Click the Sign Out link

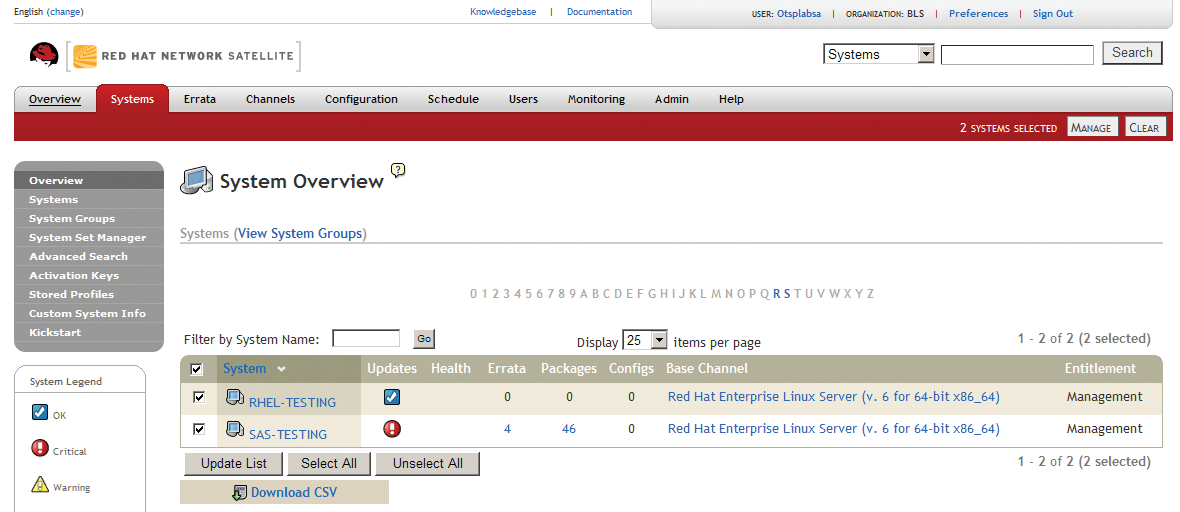click(x=1053, y=14)
